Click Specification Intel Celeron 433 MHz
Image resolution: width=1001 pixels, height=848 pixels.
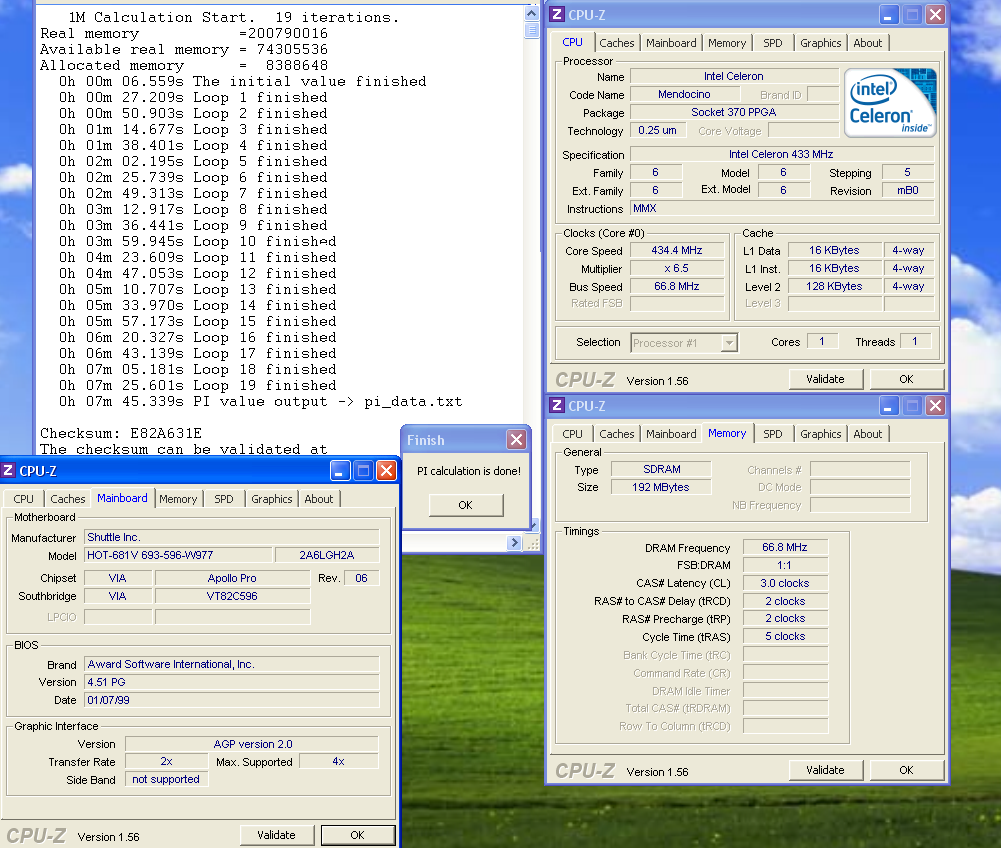tap(781, 155)
